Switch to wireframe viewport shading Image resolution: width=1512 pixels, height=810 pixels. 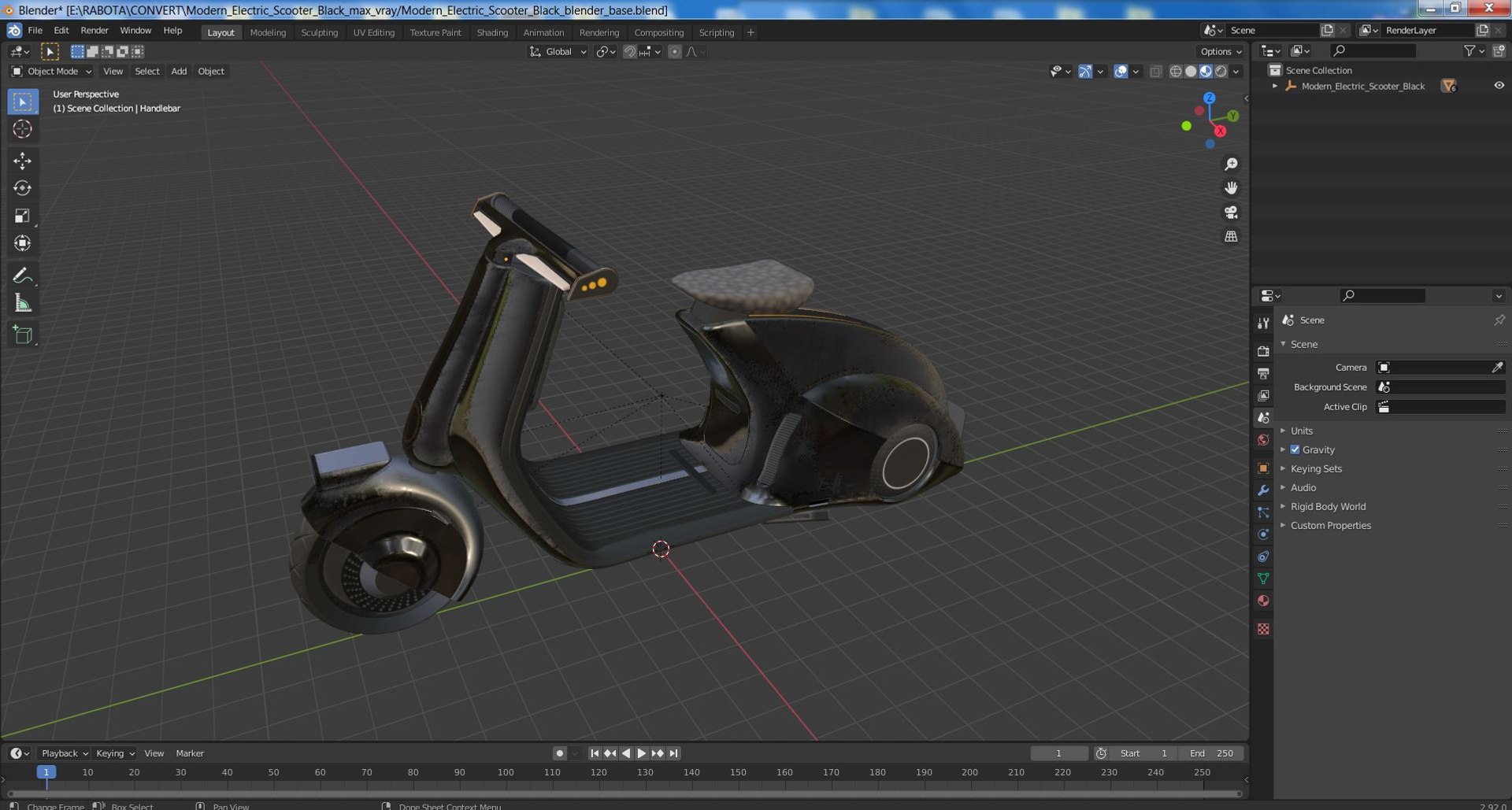(1176, 72)
